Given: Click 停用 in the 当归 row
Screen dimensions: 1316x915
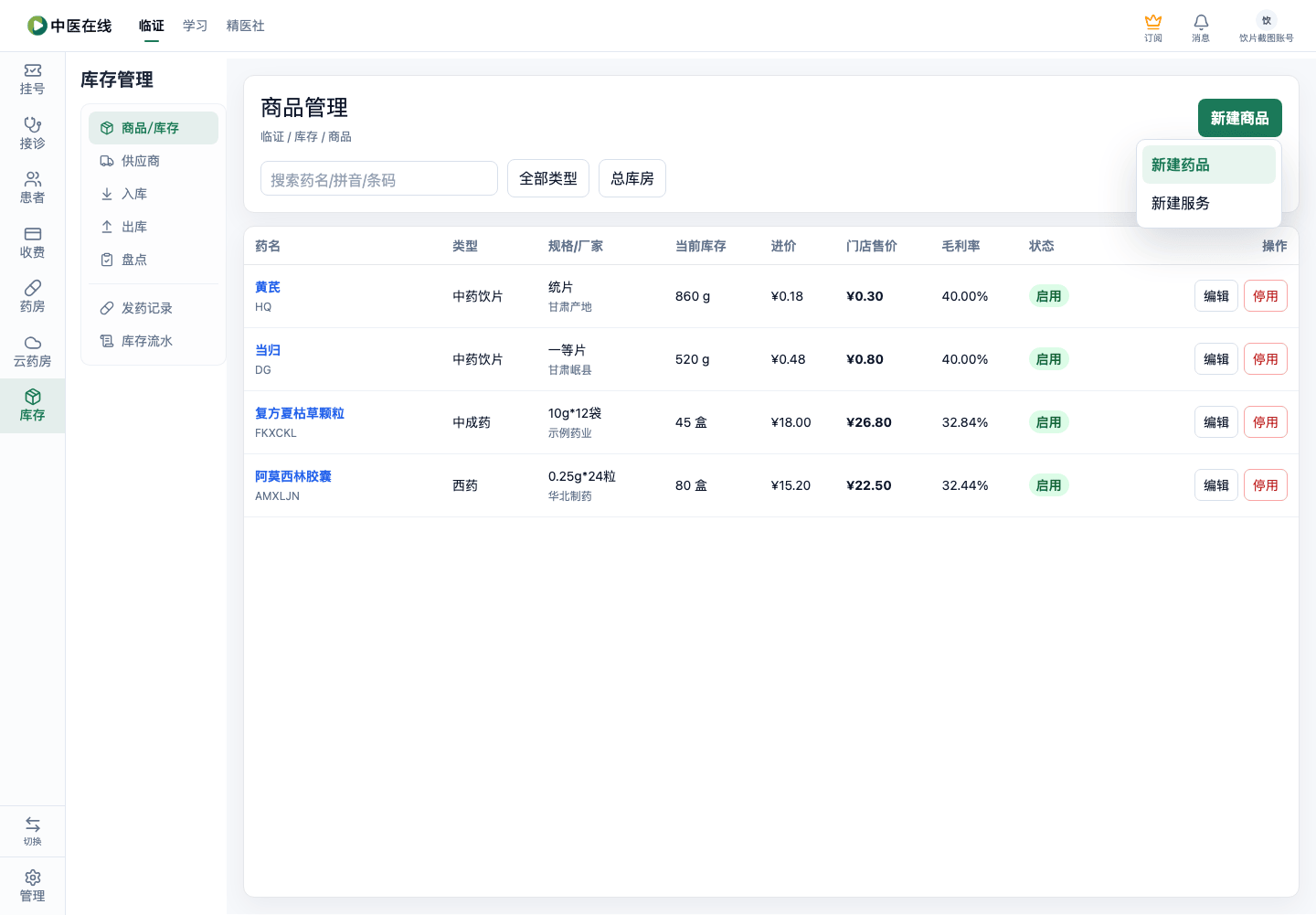Looking at the screenshot, I should (1266, 359).
